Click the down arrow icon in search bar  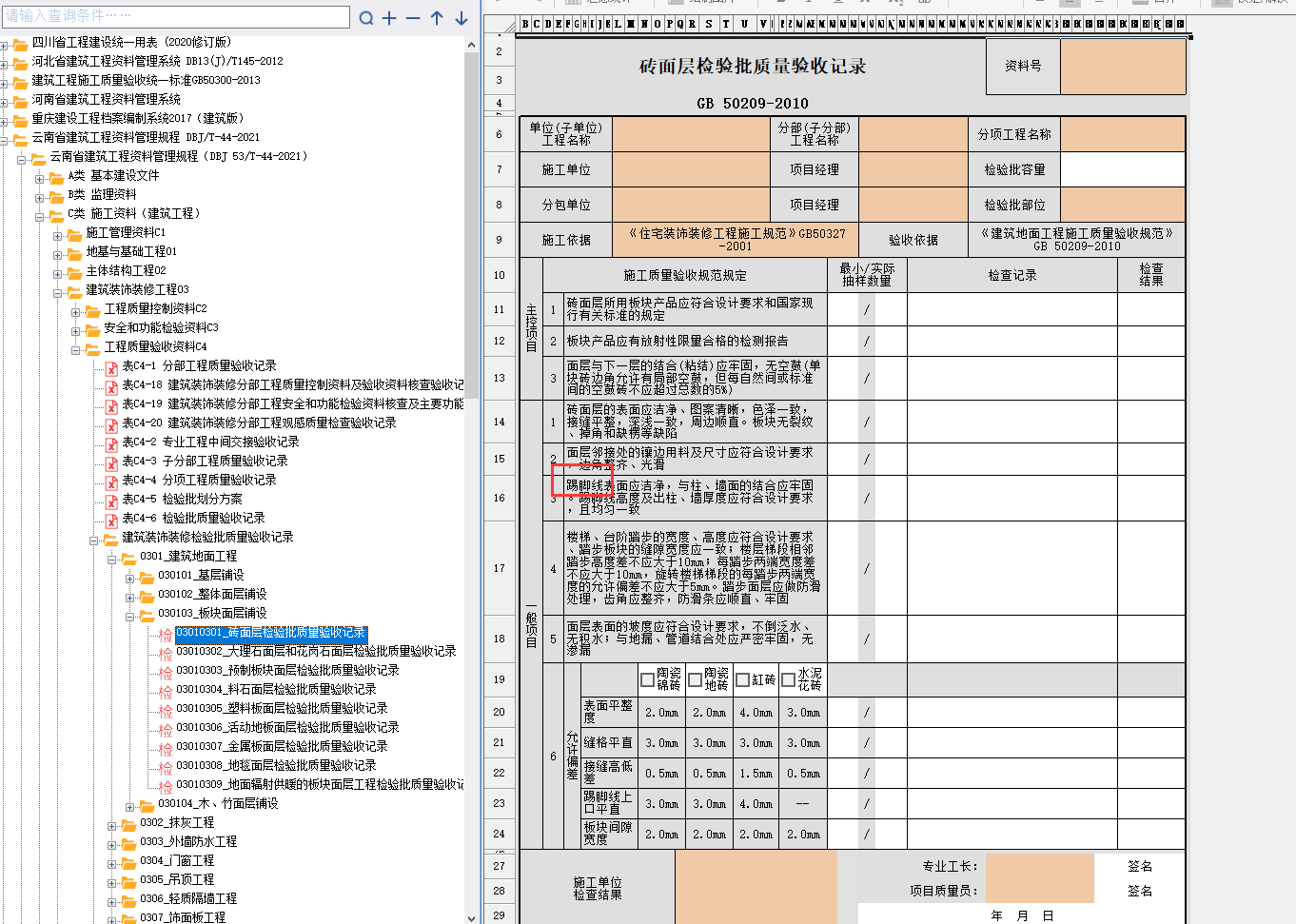(x=461, y=18)
